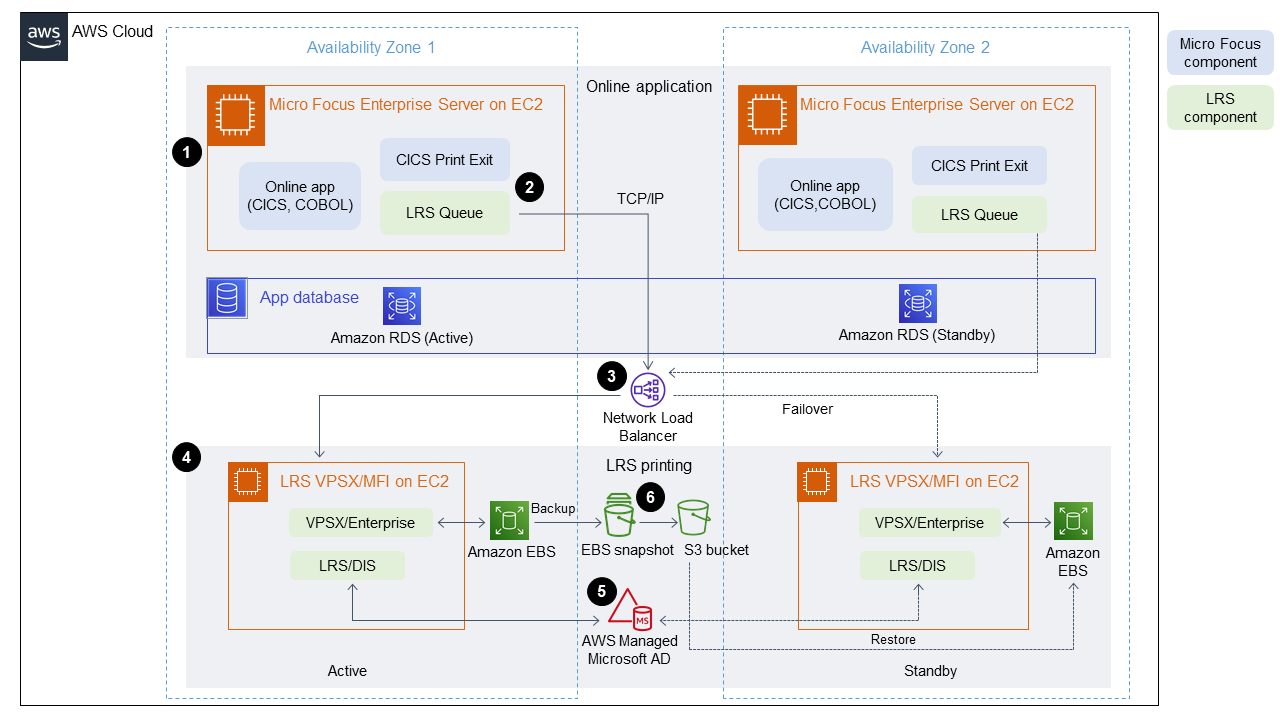This screenshot has height=720, width=1280.
Task: Click the S3 bucket icon
Action: pos(696,518)
